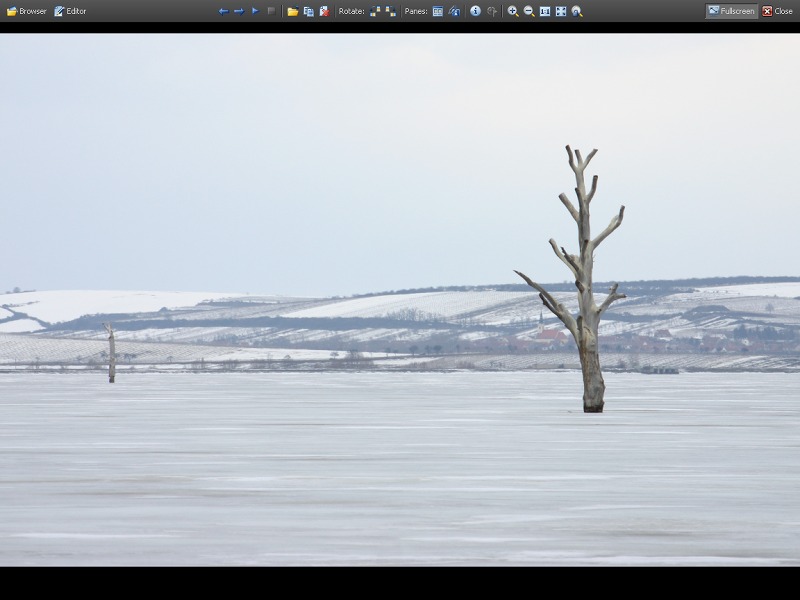Click the greyed icon next to info

(x=492, y=11)
